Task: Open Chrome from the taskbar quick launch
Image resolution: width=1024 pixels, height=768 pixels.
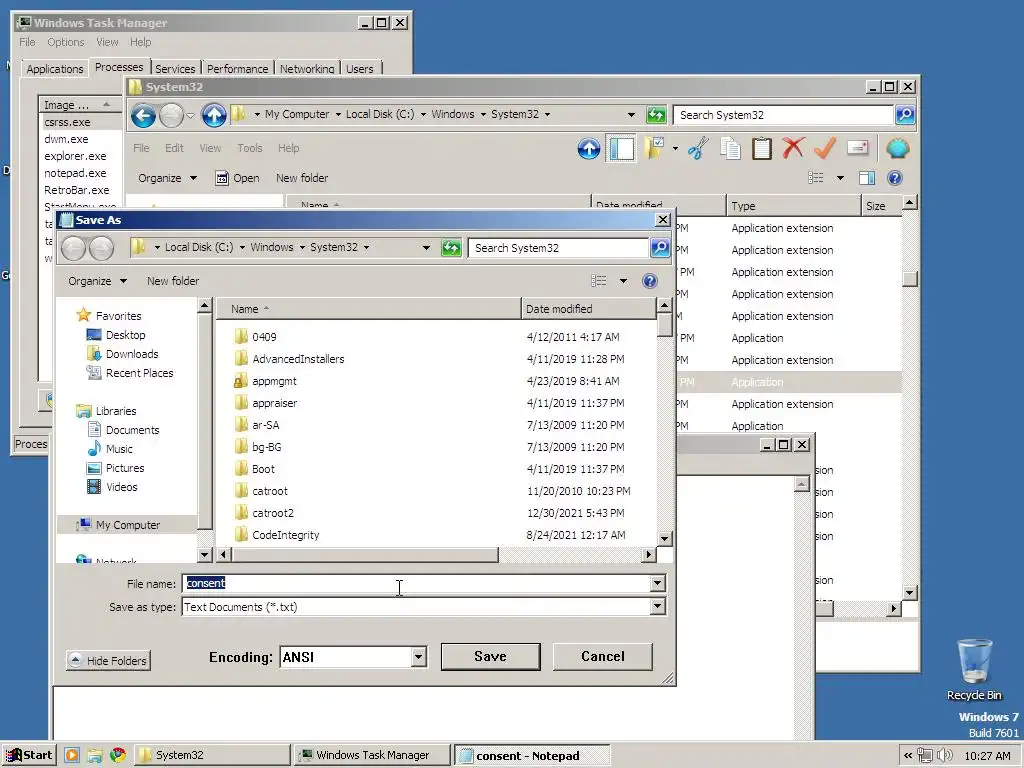Action: point(118,756)
